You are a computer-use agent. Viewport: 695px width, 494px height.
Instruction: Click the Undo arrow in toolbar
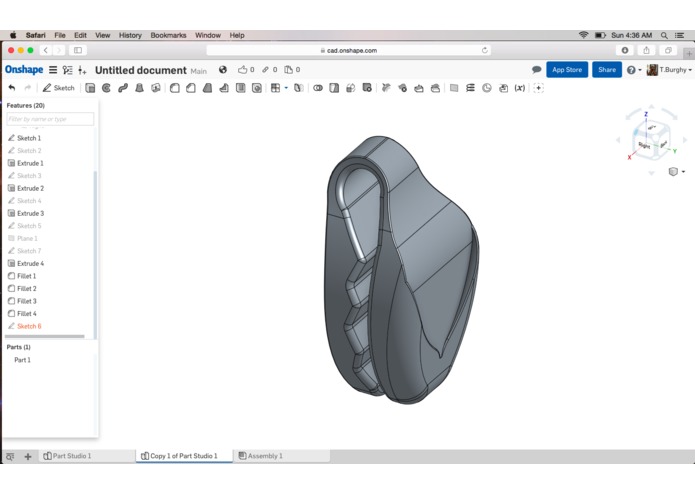point(12,88)
